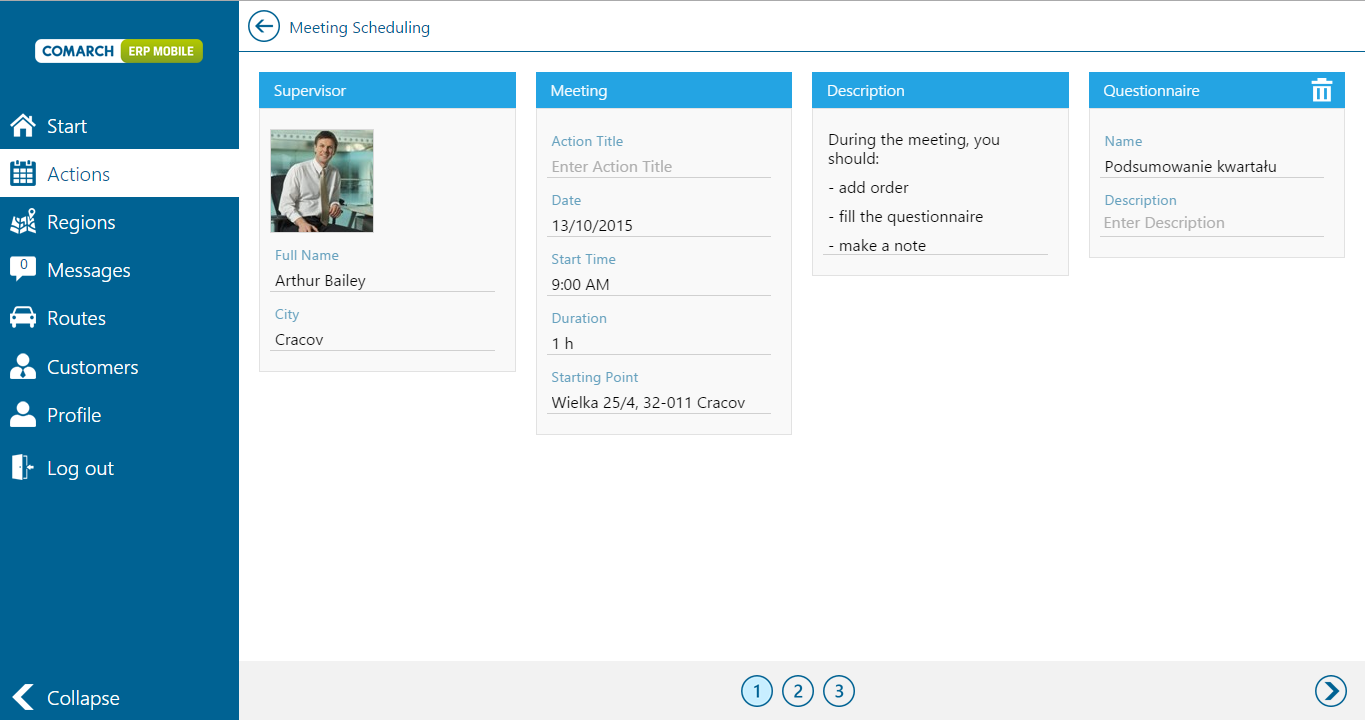The width and height of the screenshot is (1365, 720).
Task: Switch to page 2 step indicator
Action: [x=798, y=691]
